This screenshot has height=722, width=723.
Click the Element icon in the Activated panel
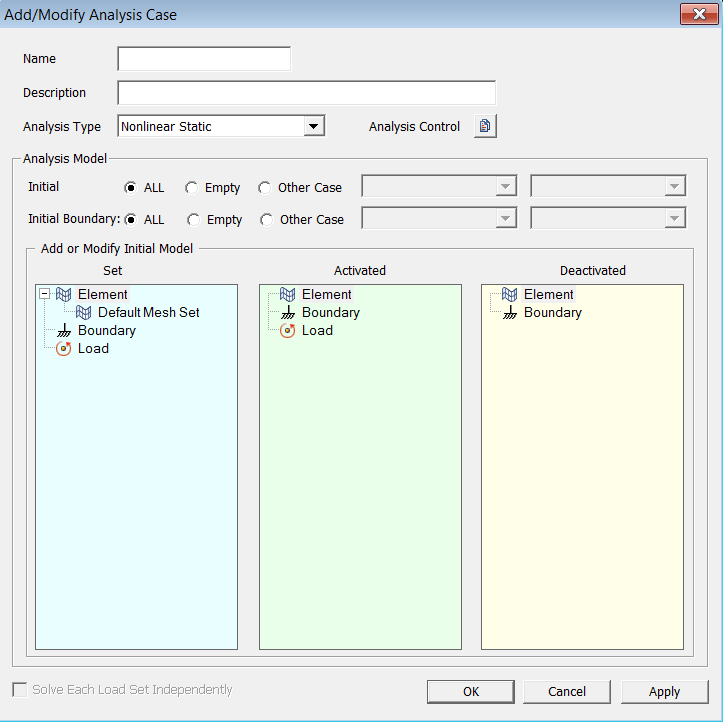[288, 295]
